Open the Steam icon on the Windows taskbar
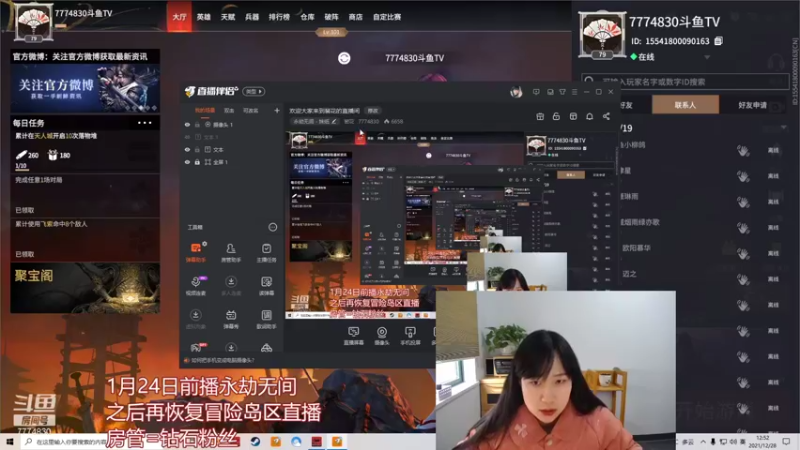This screenshot has height=450, width=800. (255, 441)
